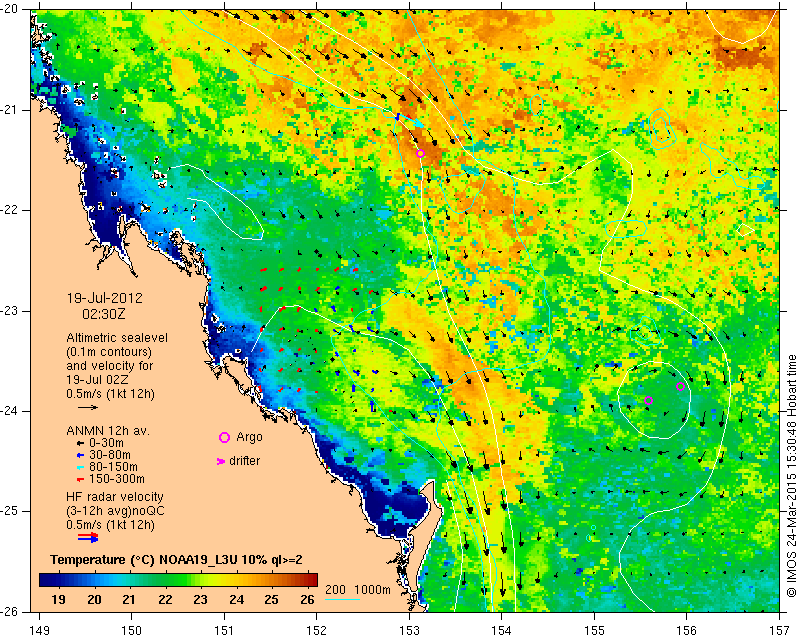Click the 'Altimetric sealevel' legend text

117,338
